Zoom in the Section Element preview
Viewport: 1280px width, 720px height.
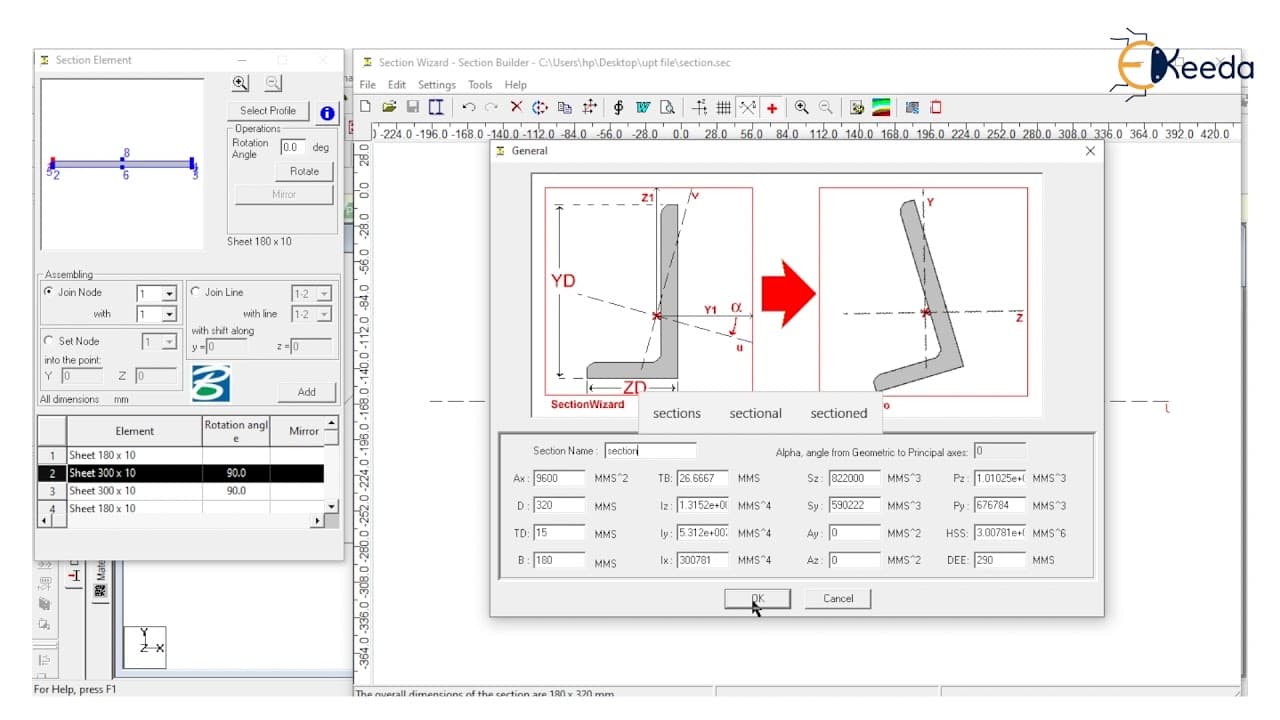coord(240,84)
